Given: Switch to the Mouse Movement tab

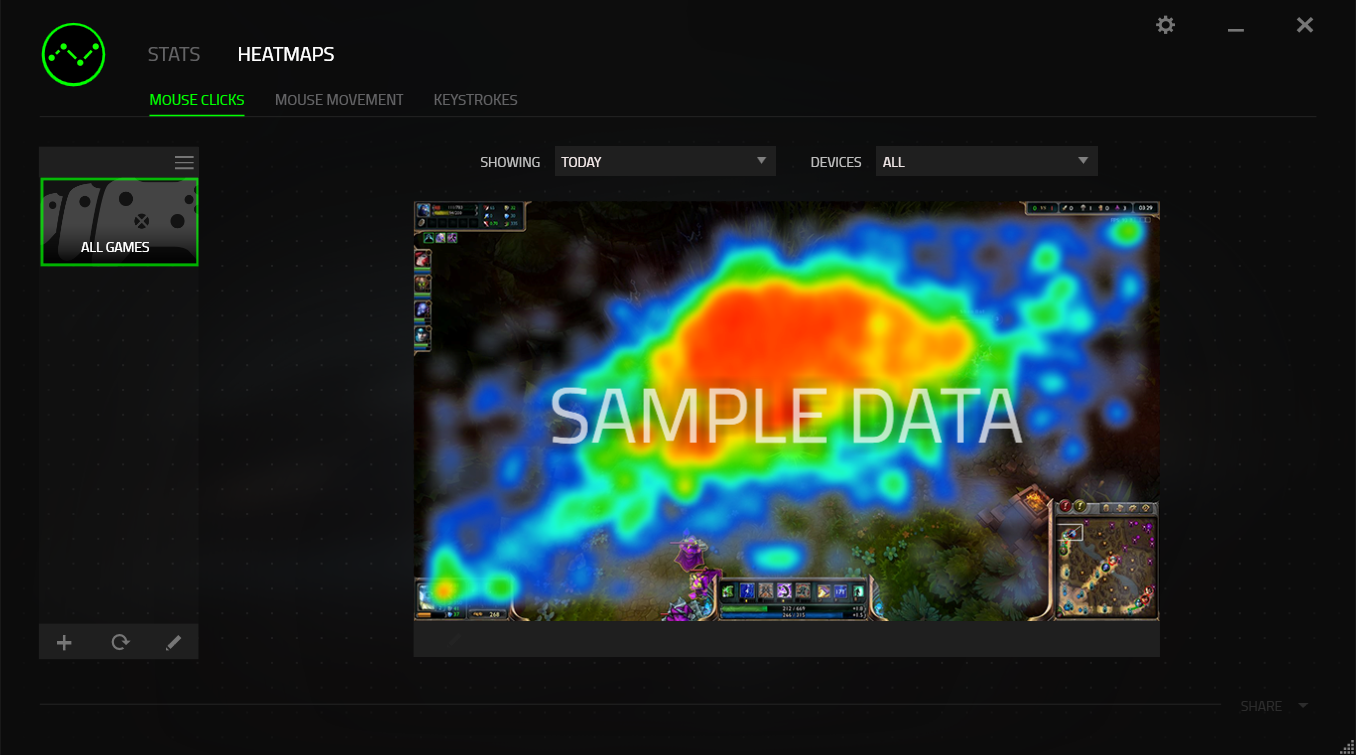Looking at the screenshot, I should [x=339, y=100].
